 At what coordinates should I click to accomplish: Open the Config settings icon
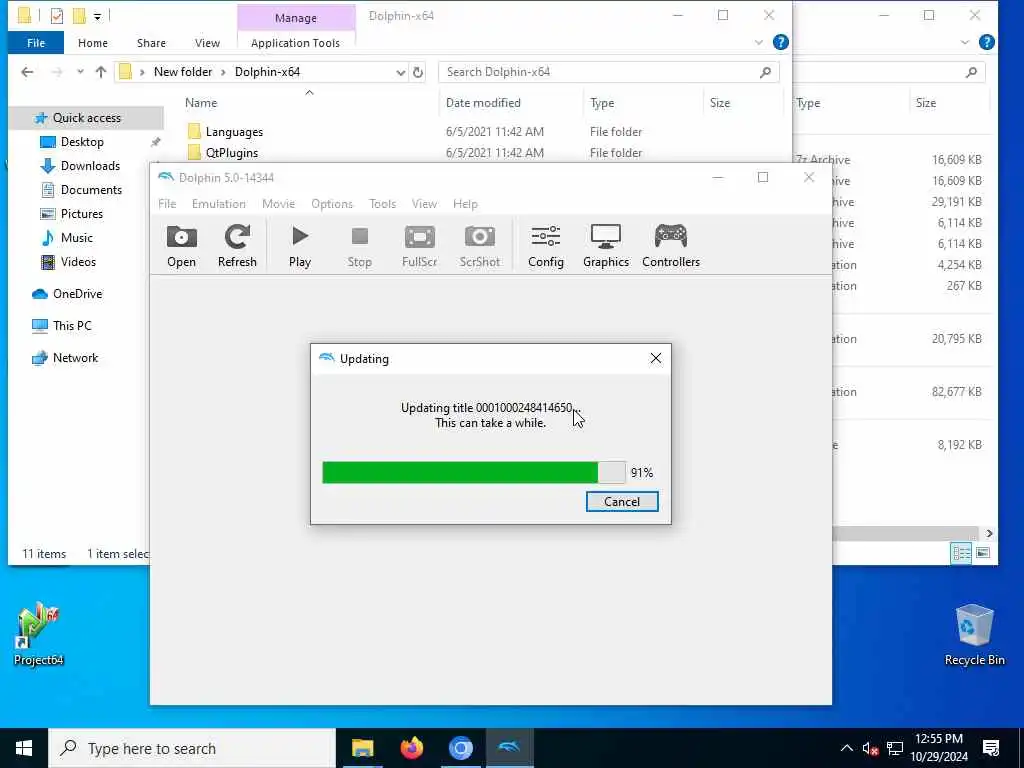click(545, 246)
